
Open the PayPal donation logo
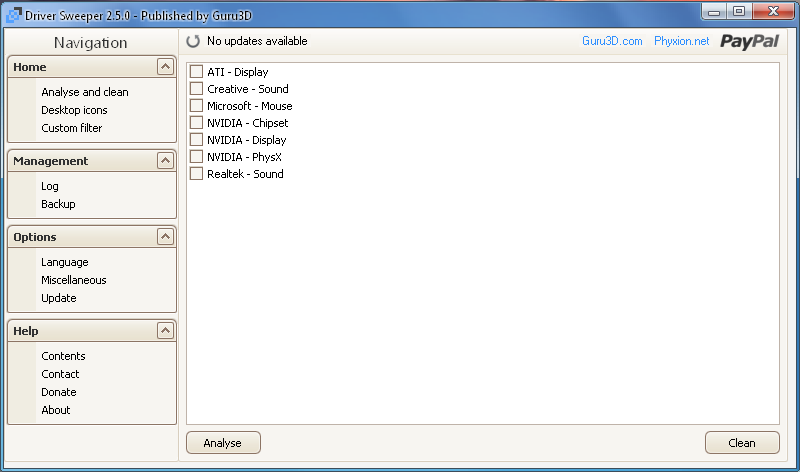[x=749, y=42]
